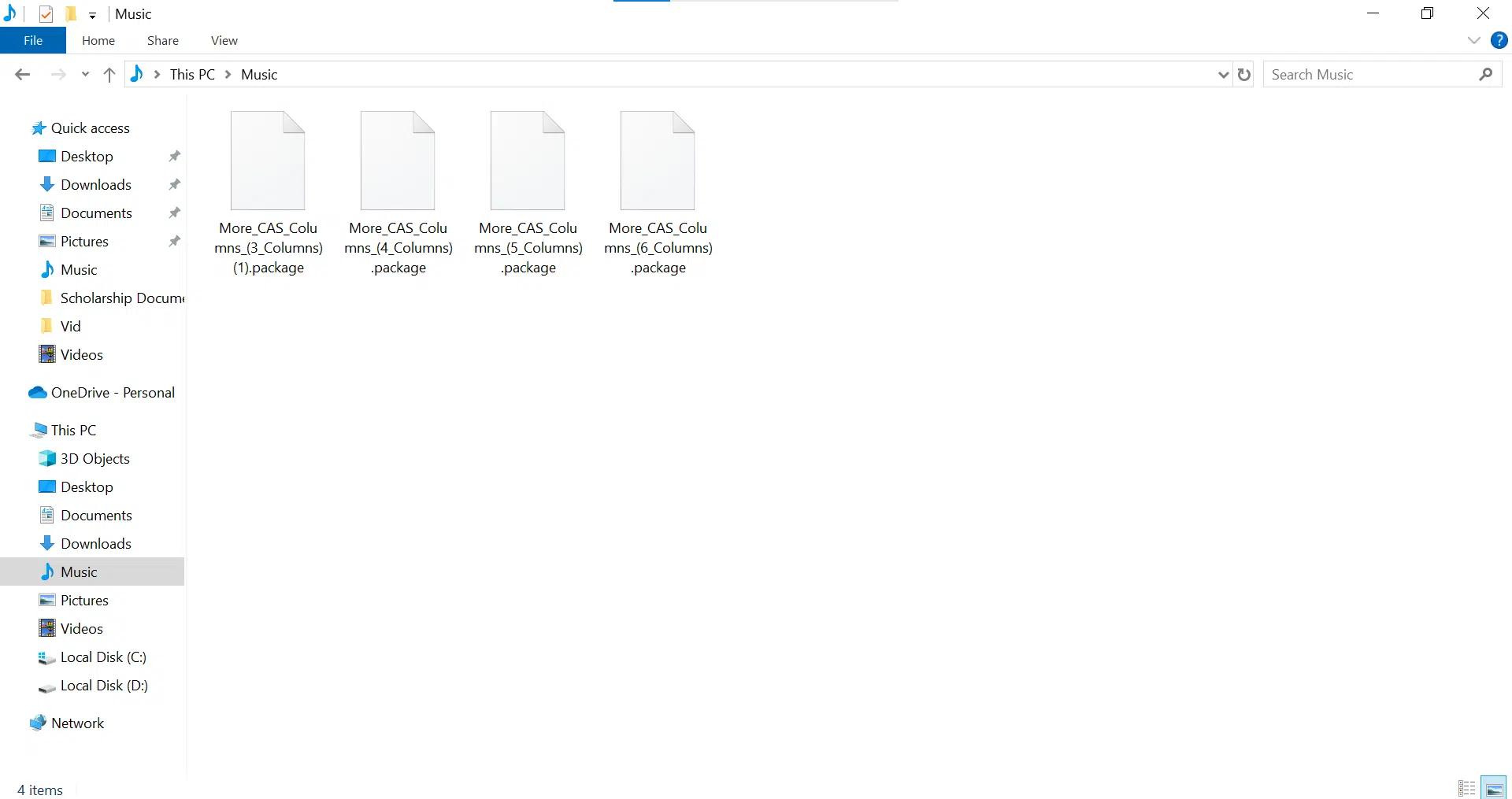
Task: Refresh the Music folder view
Action: (x=1244, y=75)
